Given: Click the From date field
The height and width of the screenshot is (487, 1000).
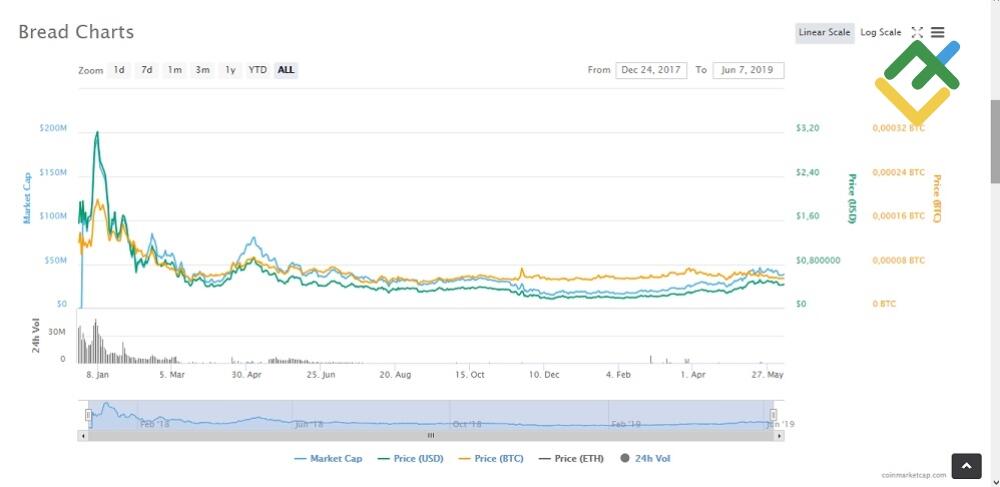Looking at the screenshot, I should coord(651,70).
